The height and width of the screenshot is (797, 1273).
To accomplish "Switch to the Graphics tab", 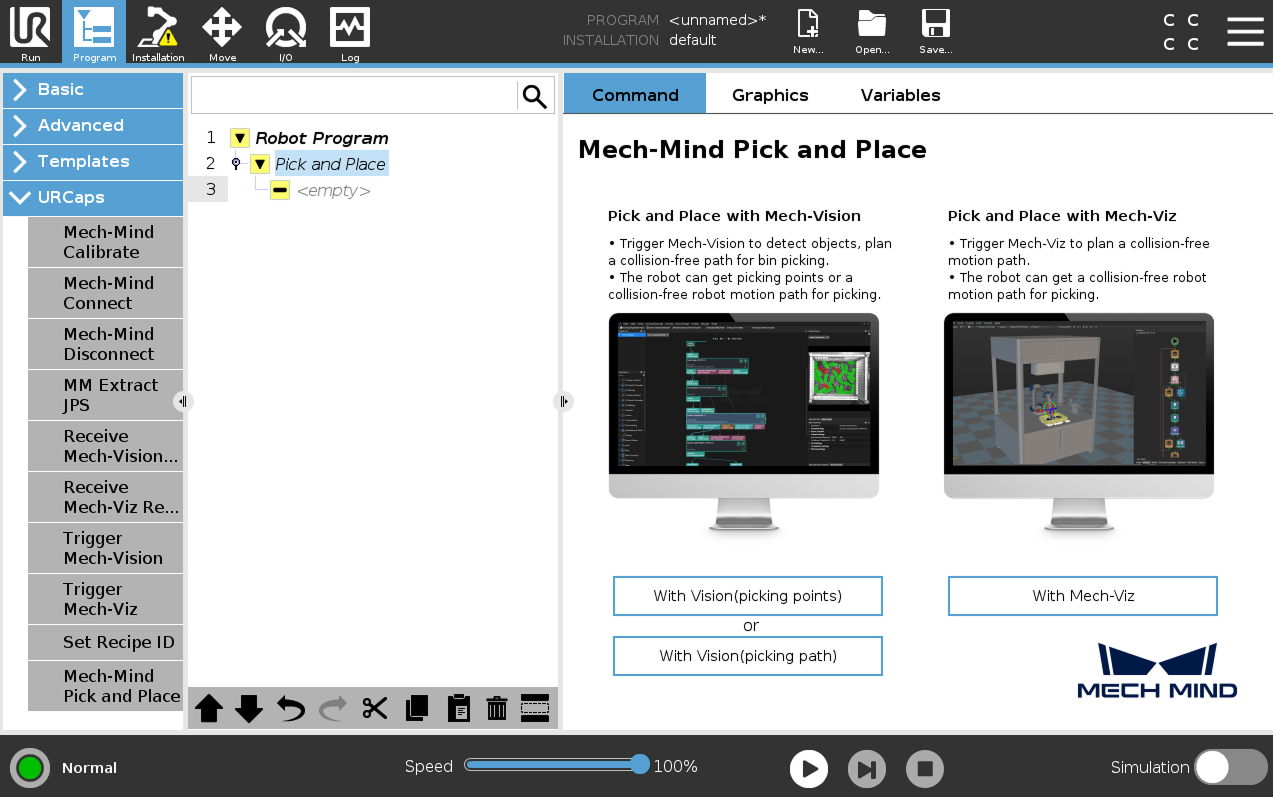I will click(769, 94).
